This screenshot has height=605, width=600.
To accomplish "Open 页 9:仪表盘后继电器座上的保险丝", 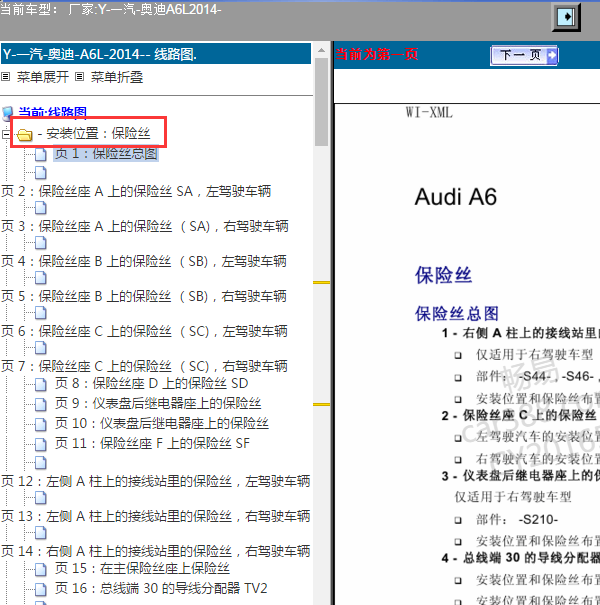I will [x=158, y=404].
